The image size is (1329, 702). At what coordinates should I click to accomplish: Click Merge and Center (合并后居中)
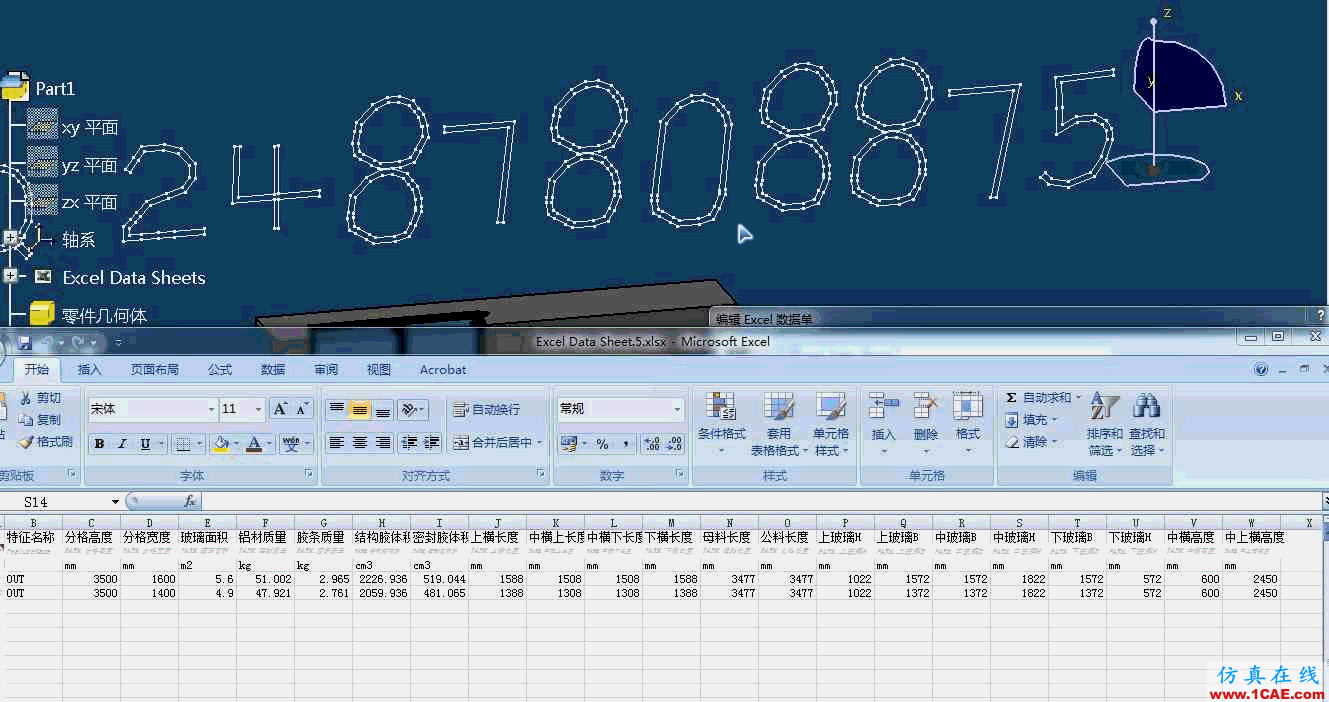tap(497, 443)
